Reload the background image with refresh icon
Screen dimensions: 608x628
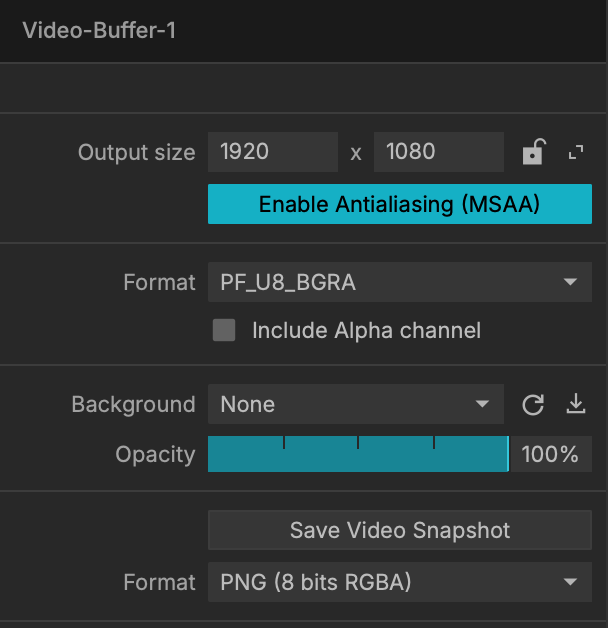click(x=533, y=405)
